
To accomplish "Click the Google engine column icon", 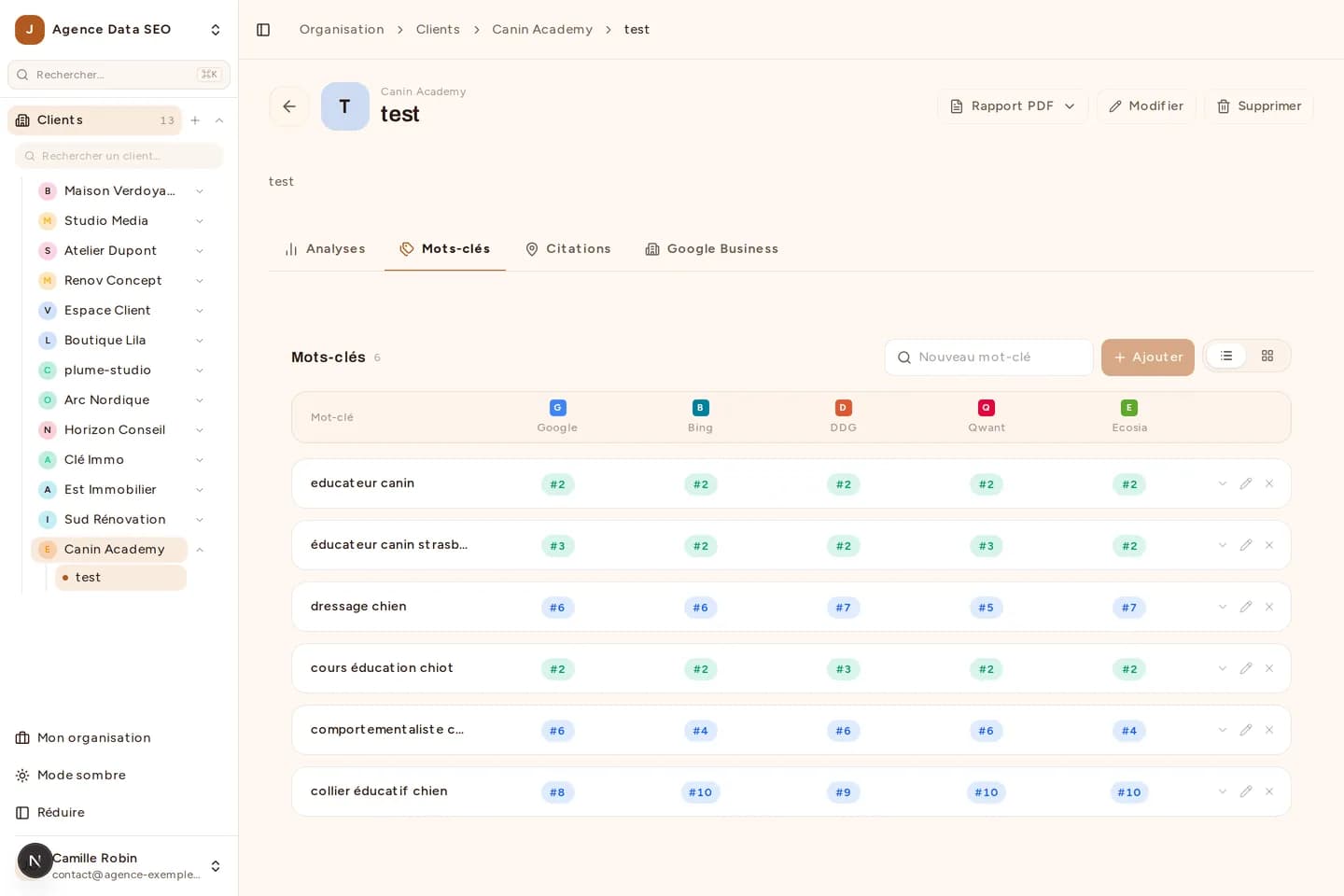I will tap(557, 408).
